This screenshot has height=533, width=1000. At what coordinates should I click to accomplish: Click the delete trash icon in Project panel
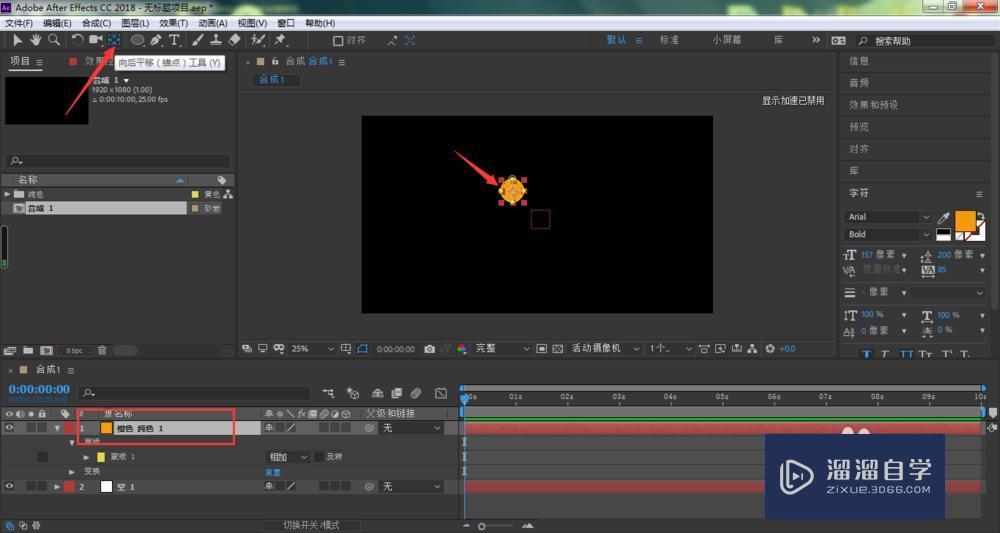pos(102,350)
